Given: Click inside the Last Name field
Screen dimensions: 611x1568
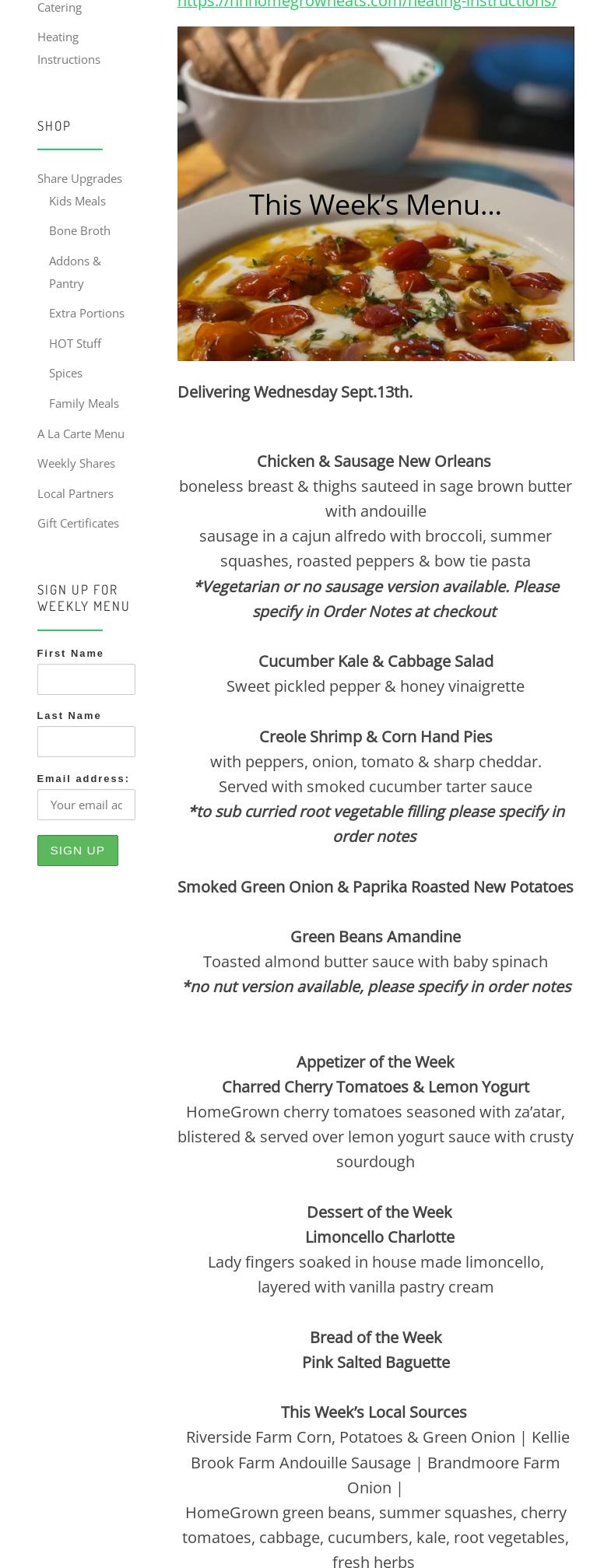Looking at the screenshot, I should (86, 741).
